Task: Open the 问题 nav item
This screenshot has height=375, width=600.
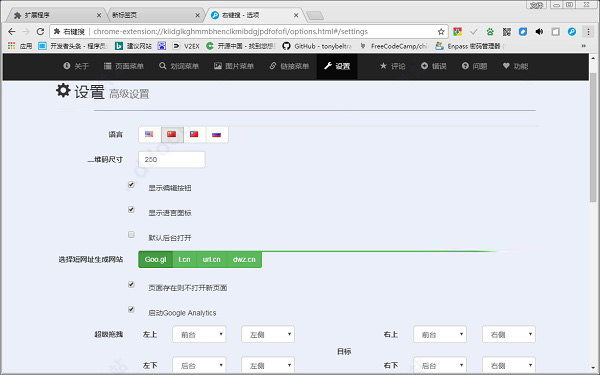Action: tap(474, 66)
